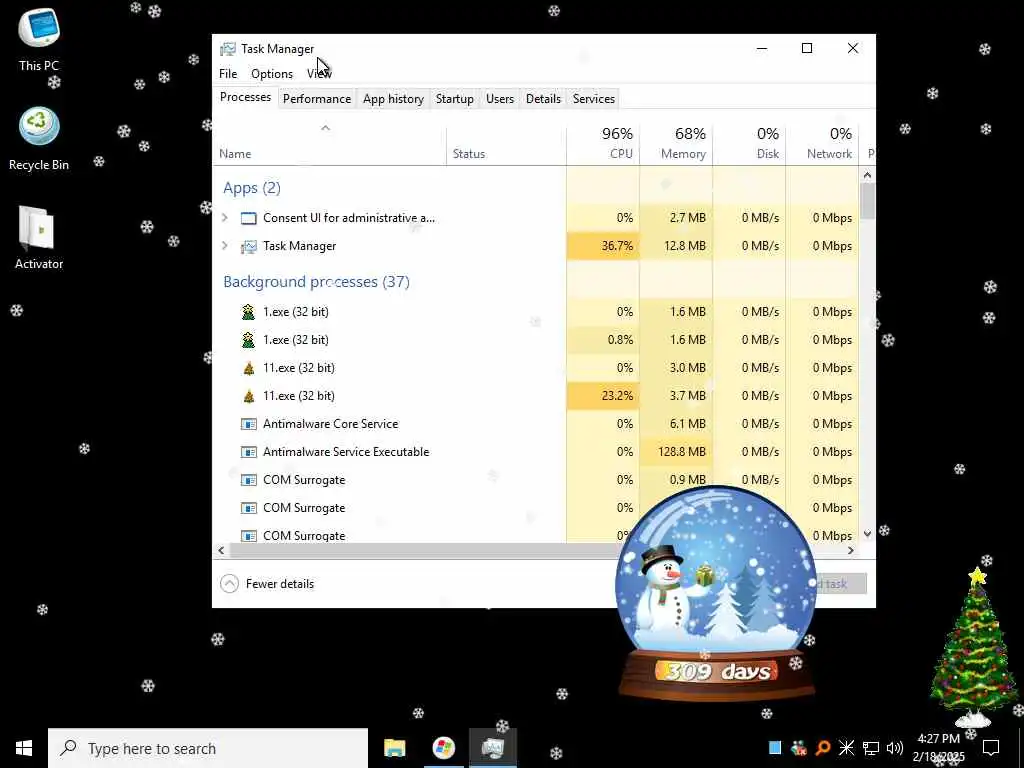Click the snow globe countdown gadget
This screenshot has height=768, width=1024.
[716, 594]
